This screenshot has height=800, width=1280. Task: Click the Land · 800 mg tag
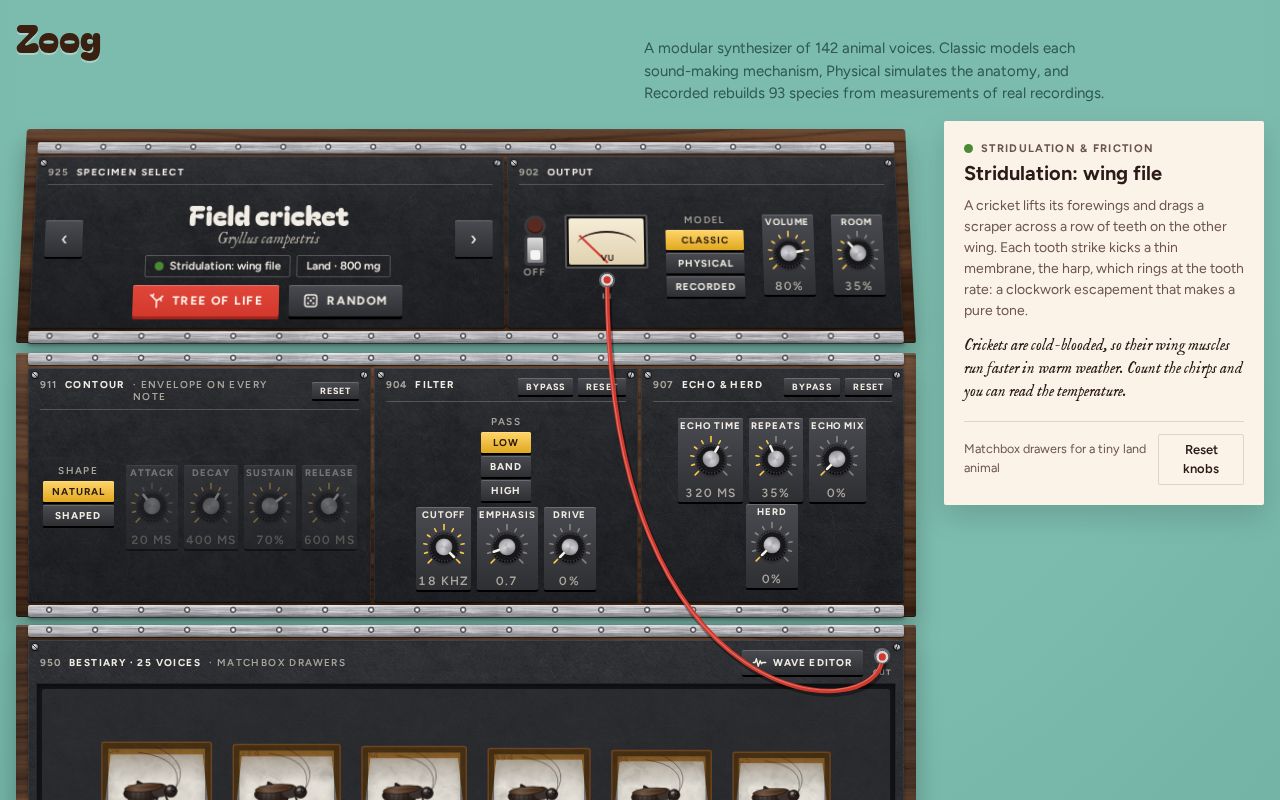[x=343, y=266]
